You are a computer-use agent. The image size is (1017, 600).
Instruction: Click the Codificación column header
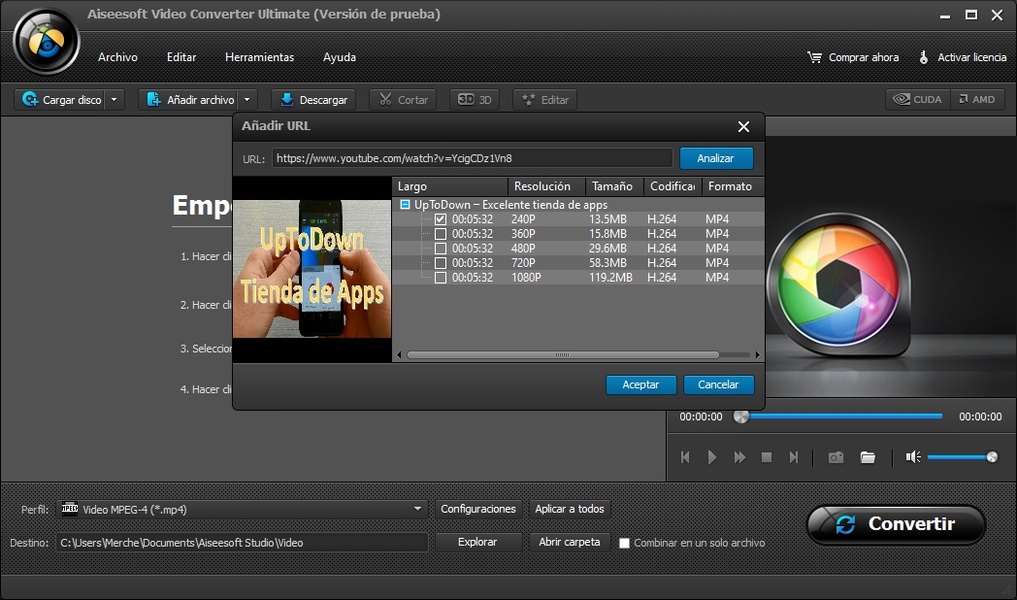(x=673, y=186)
